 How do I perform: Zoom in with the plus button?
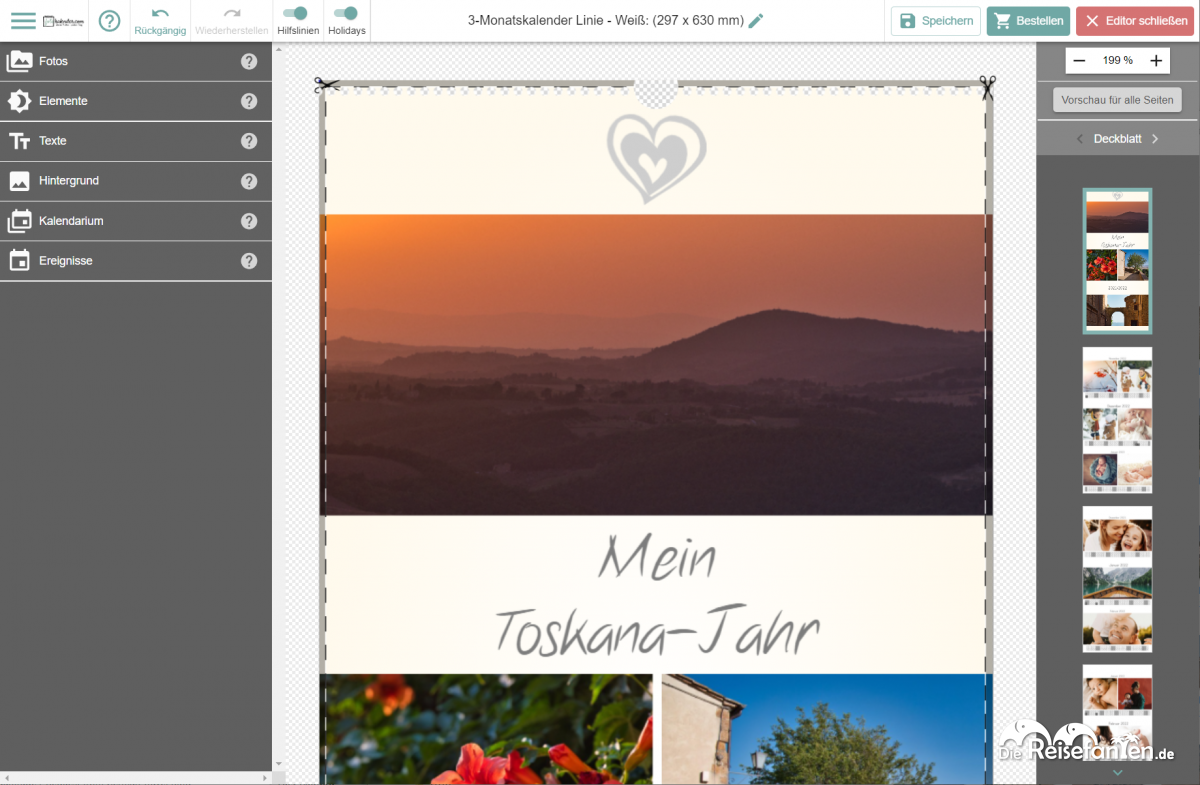(x=1156, y=61)
